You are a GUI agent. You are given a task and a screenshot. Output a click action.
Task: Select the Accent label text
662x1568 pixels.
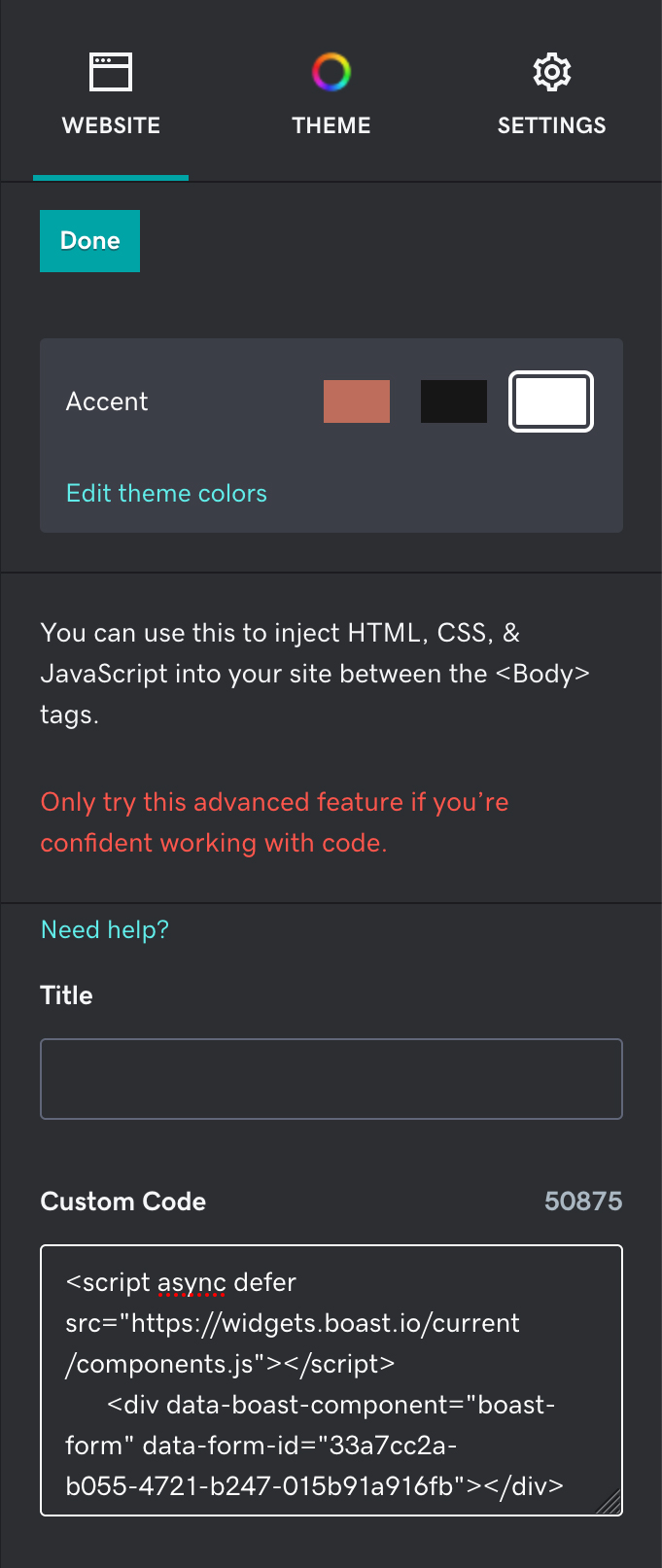point(107,401)
